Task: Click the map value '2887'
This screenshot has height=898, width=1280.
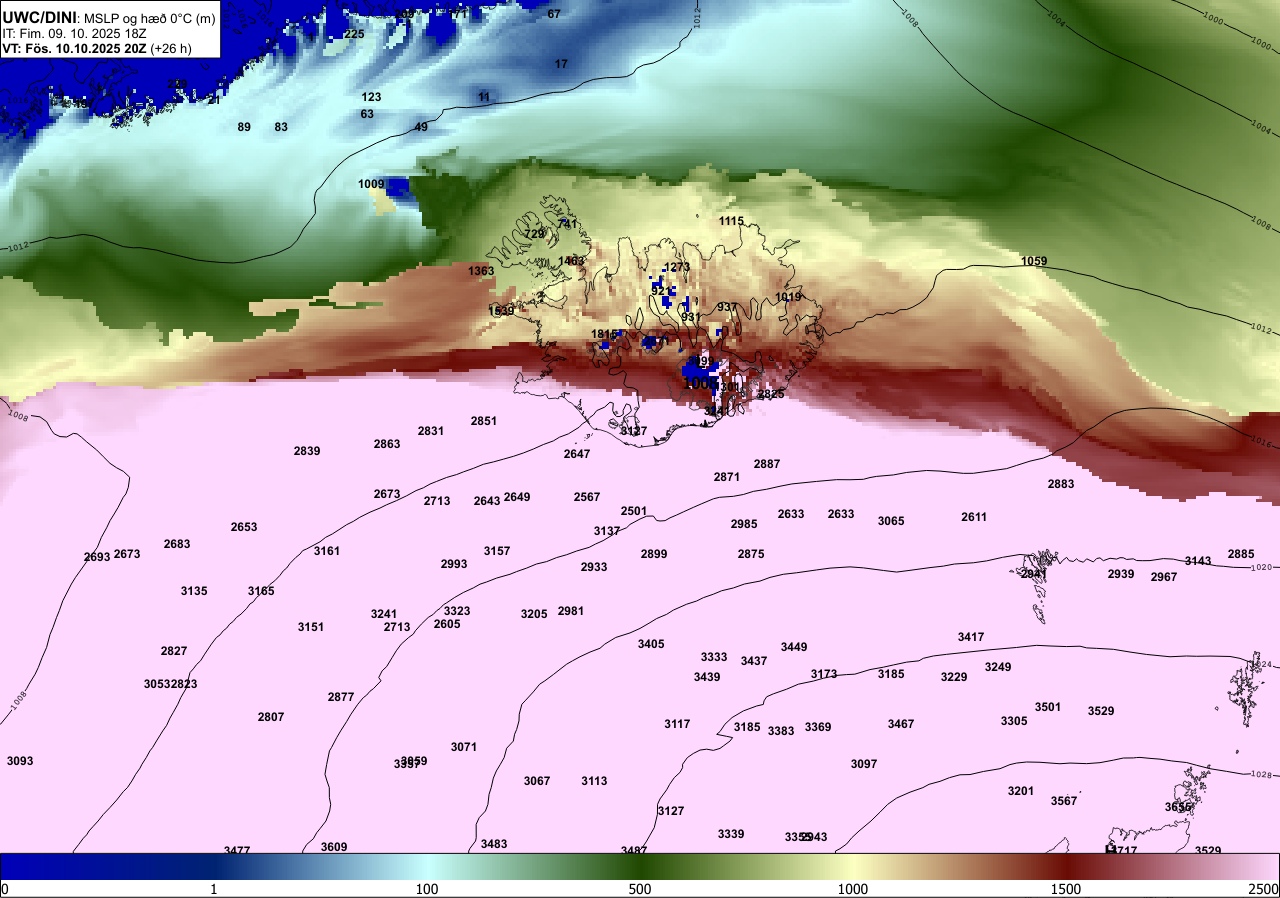Action: [767, 464]
